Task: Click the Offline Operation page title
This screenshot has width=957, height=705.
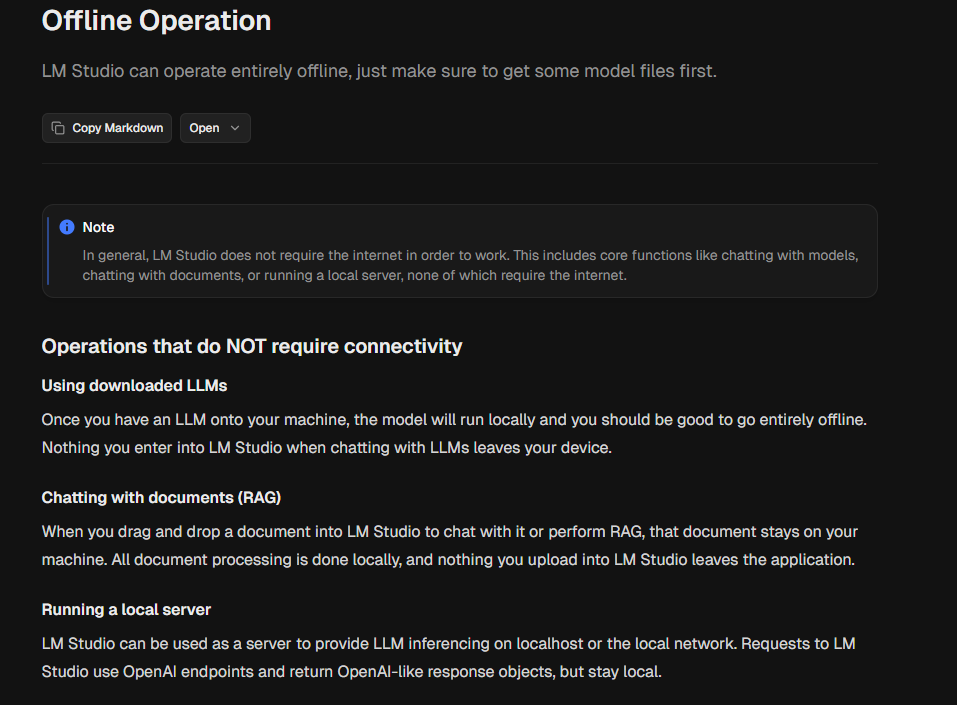Action: pyautogui.click(x=156, y=21)
